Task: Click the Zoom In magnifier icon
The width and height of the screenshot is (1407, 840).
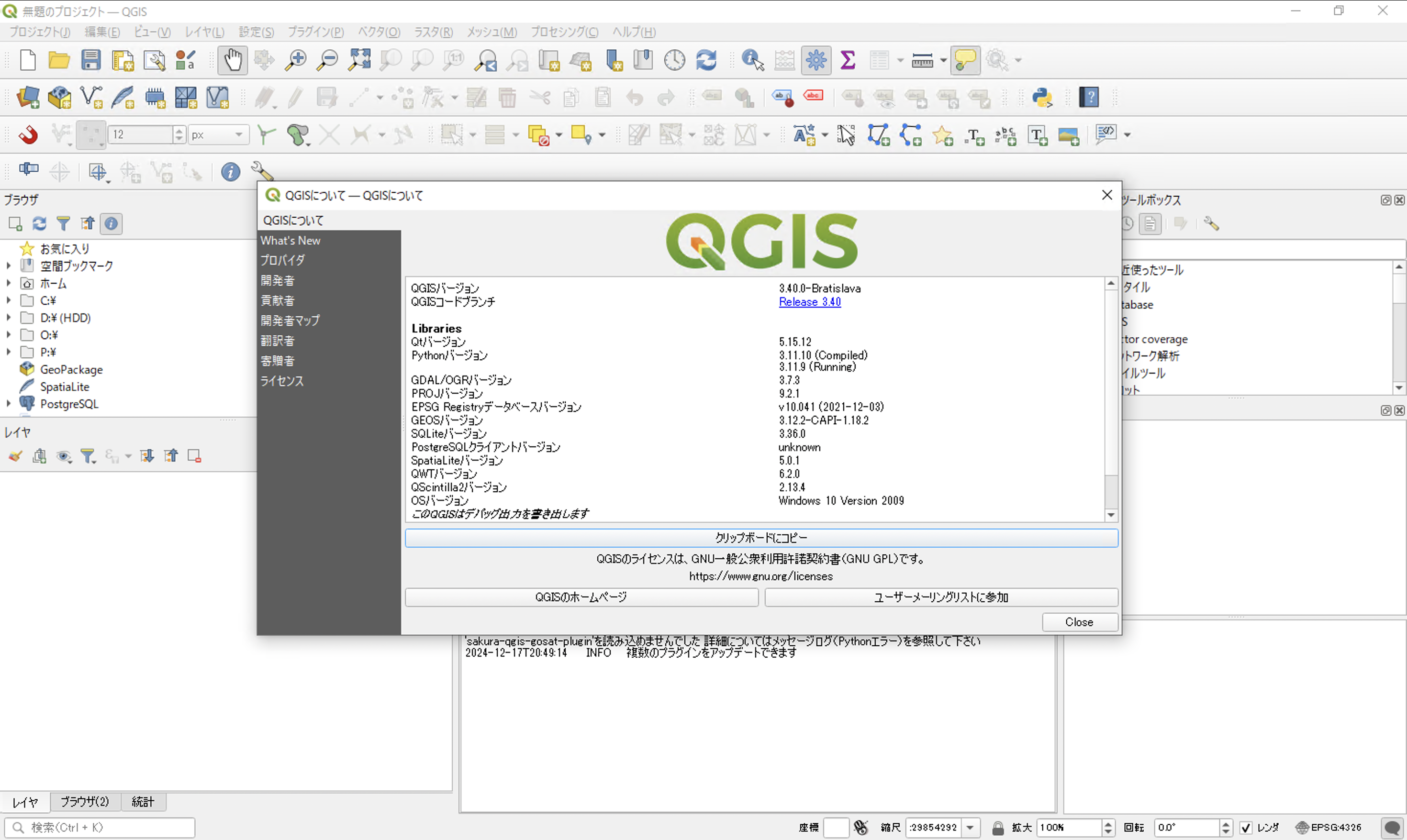Action: pyautogui.click(x=295, y=60)
